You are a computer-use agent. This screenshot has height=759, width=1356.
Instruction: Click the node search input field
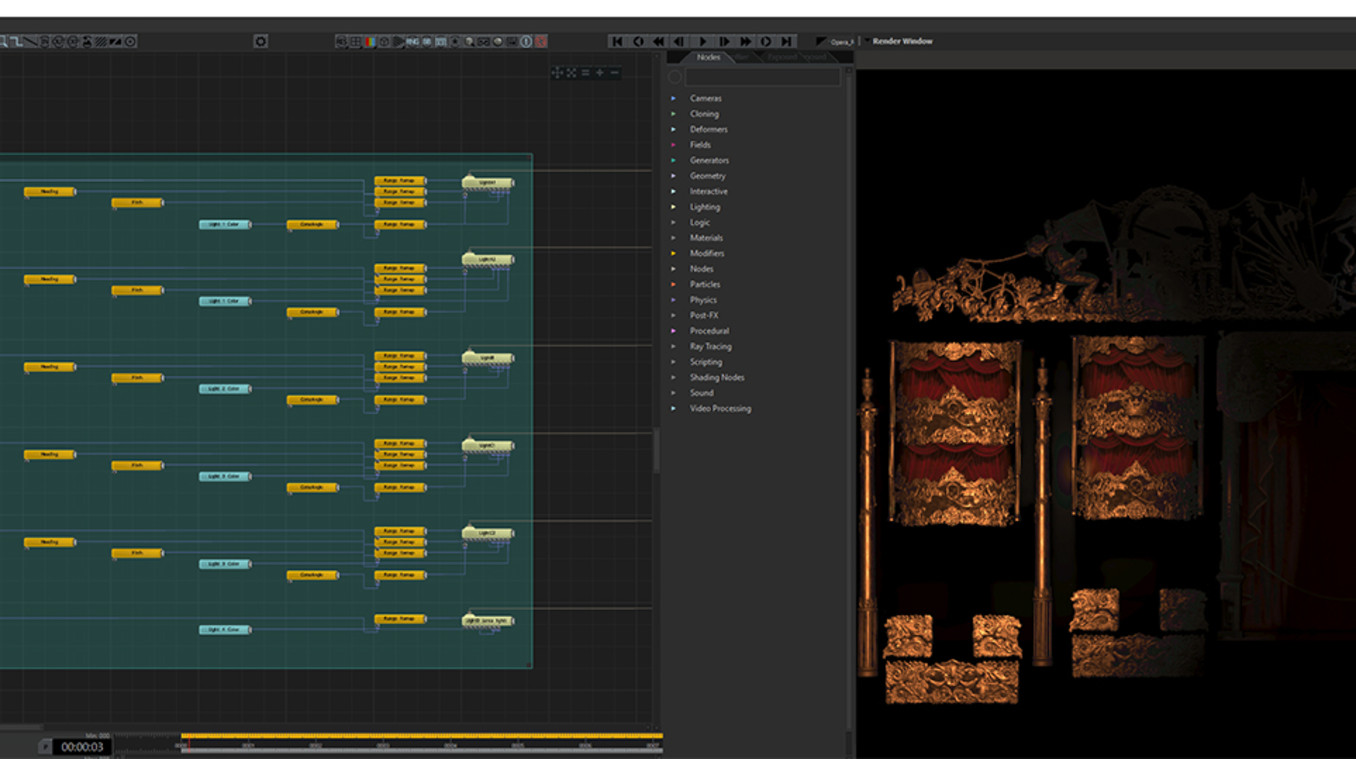point(762,77)
